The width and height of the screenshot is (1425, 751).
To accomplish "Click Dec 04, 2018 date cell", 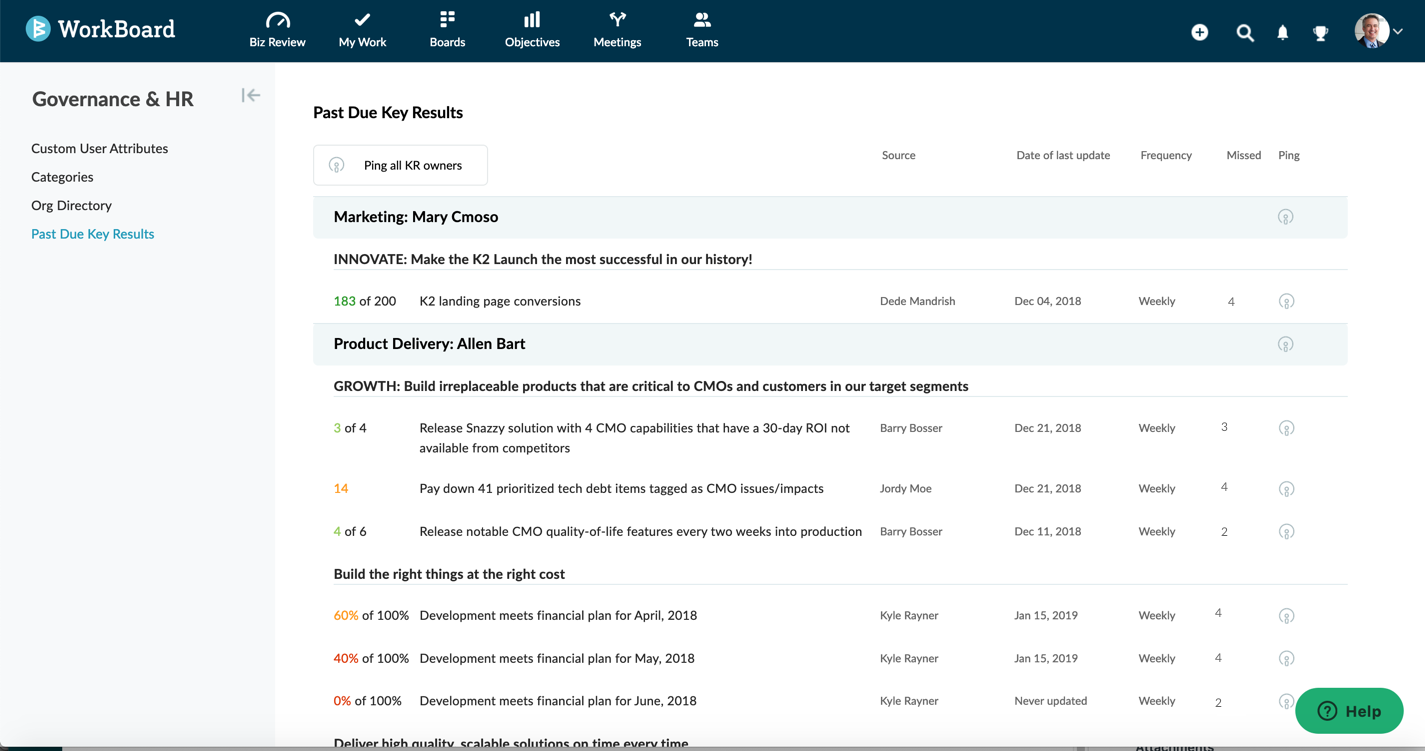I will pyautogui.click(x=1047, y=301).
